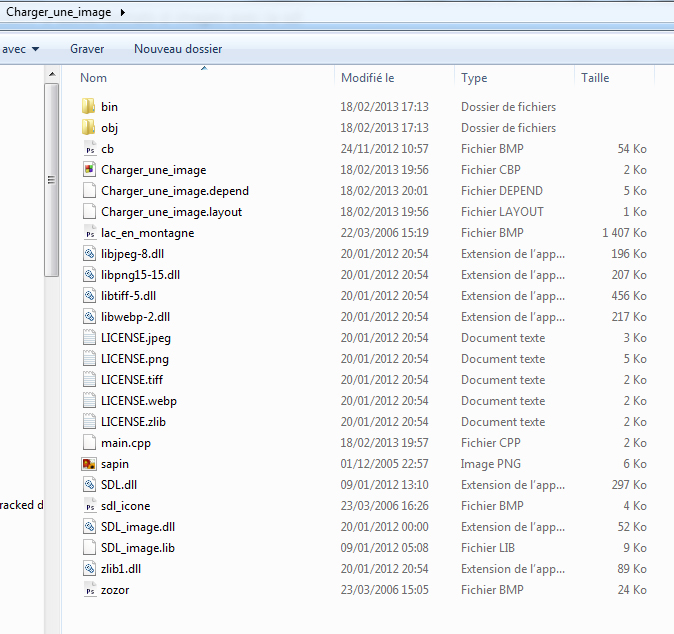Sort by the Type column header
The image size is (674, 634).
[x=474, y=78]
